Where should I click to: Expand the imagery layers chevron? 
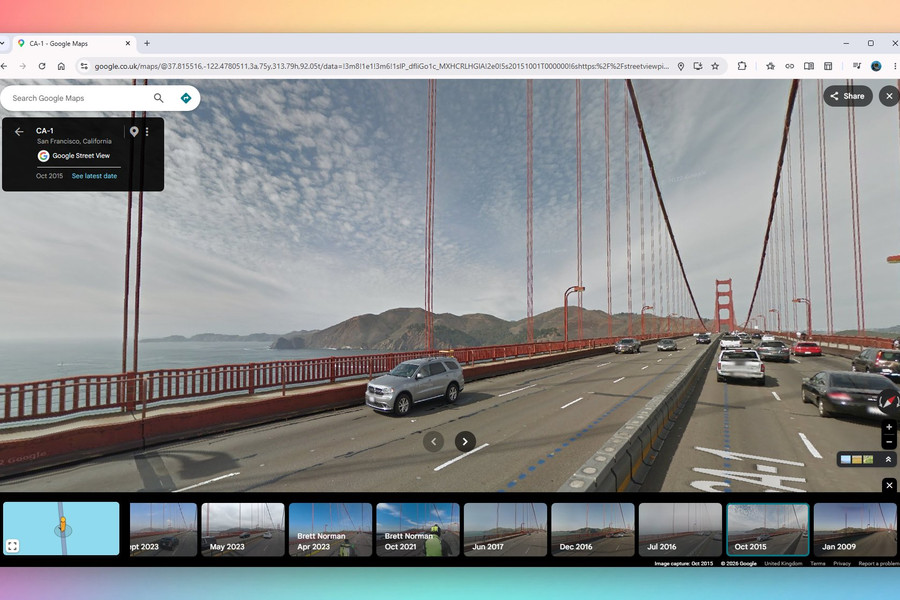click(887, 459)
